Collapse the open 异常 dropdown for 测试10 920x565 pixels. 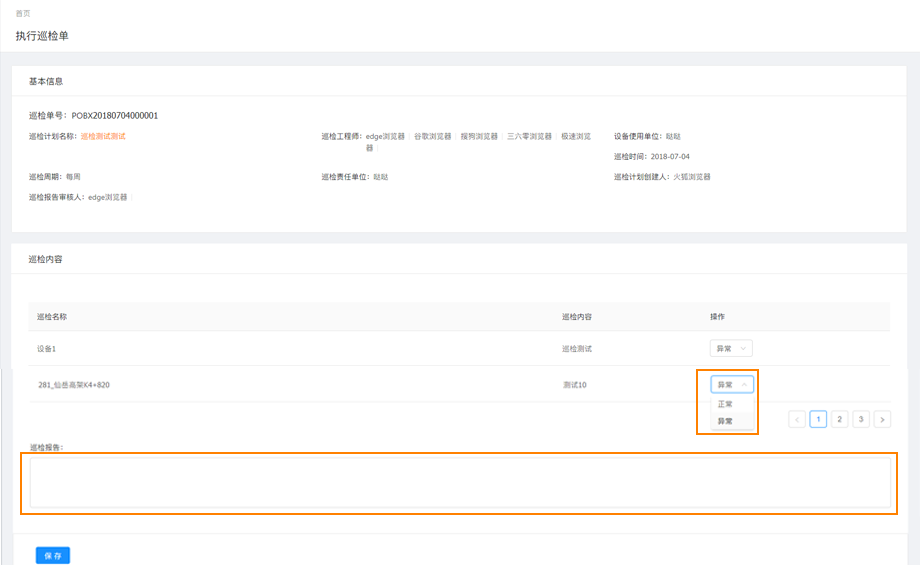pos(732,384)
